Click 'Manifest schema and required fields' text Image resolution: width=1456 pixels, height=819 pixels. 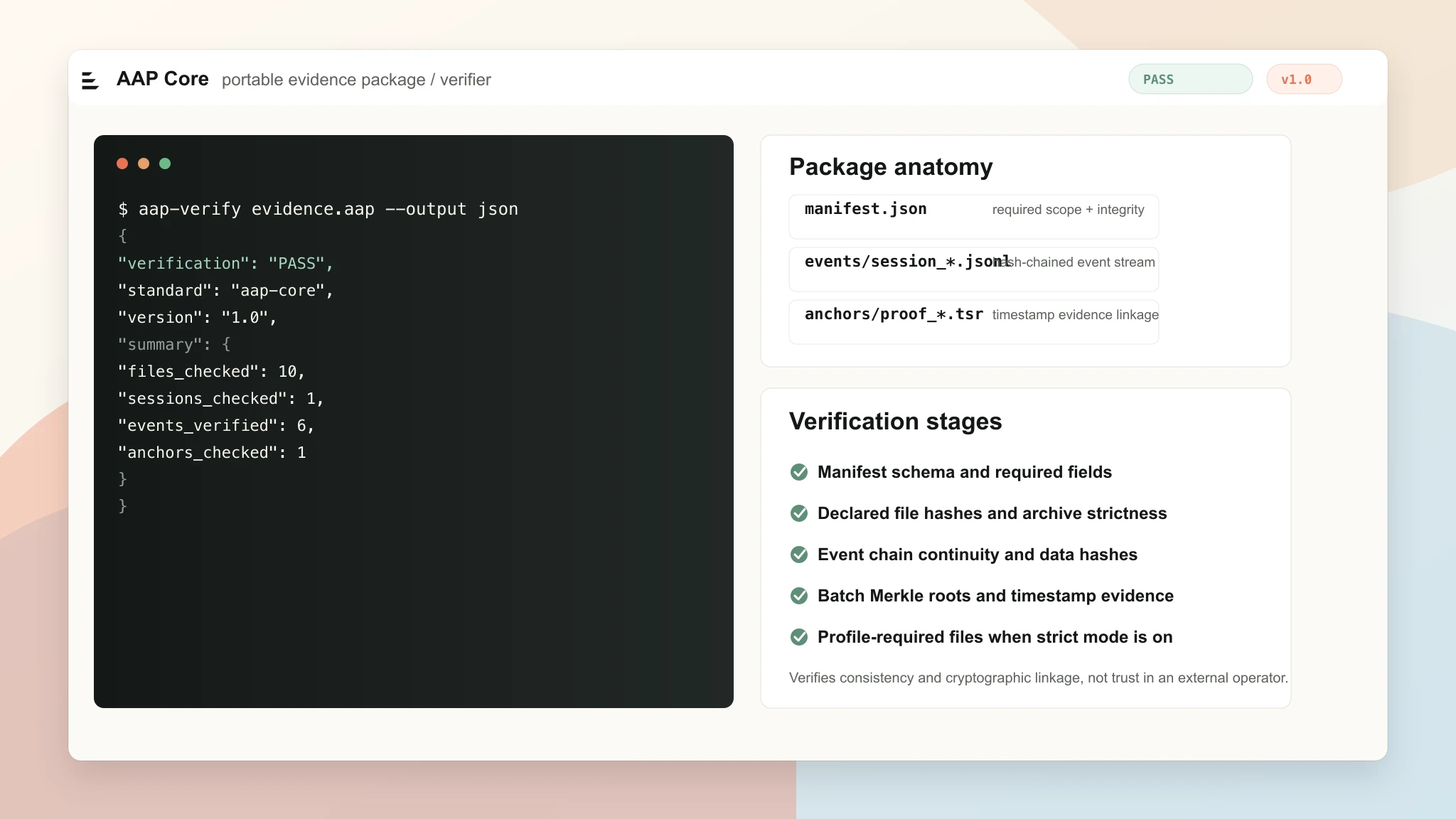(965, 472)
